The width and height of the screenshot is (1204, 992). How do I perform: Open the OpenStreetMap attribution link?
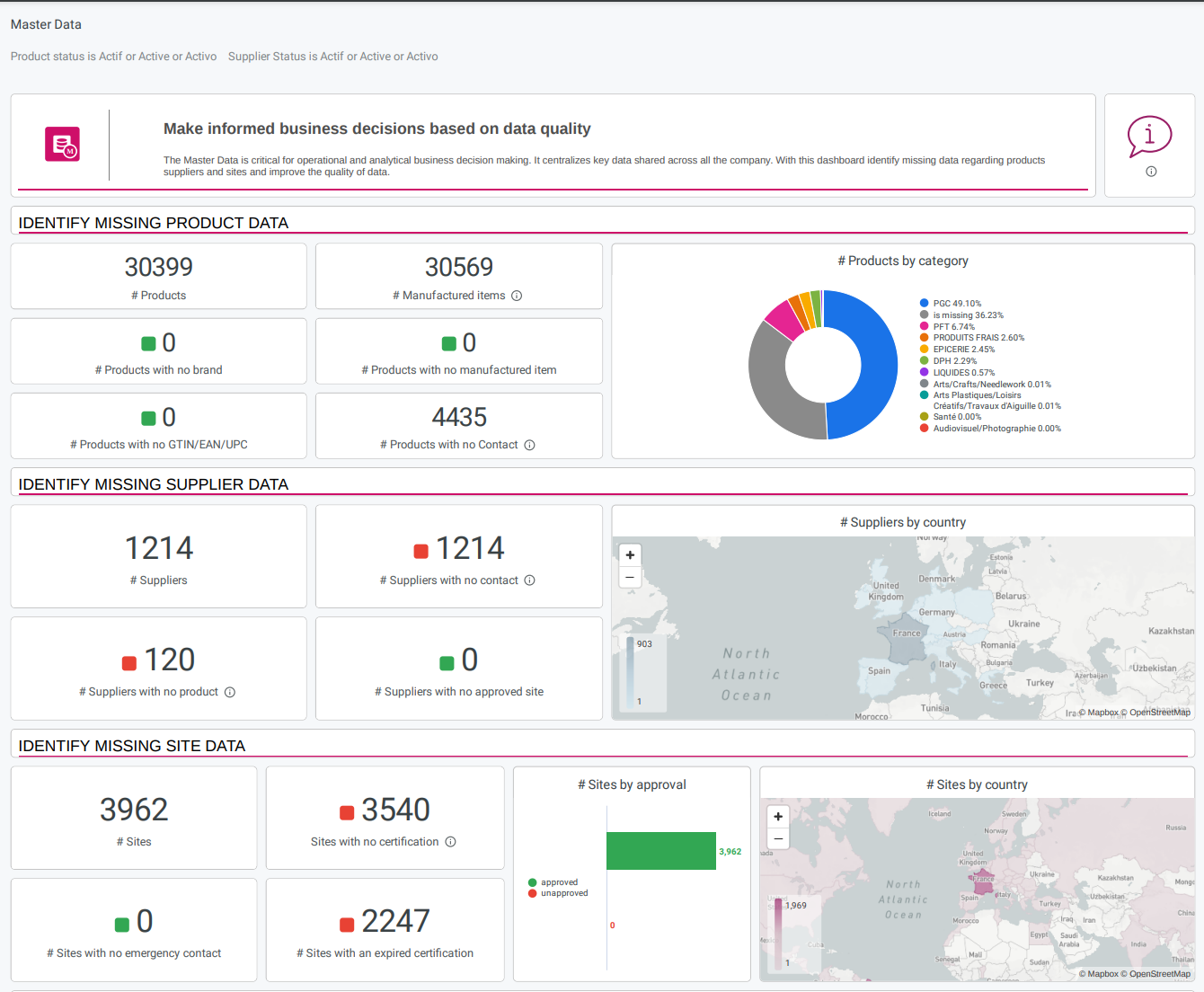pos(1160,712)
